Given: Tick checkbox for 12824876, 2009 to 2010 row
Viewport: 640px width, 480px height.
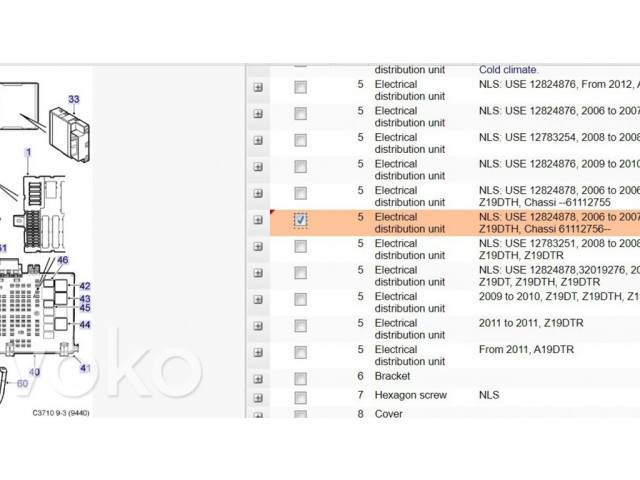Looking at the screenshot, I should [300, 167].
